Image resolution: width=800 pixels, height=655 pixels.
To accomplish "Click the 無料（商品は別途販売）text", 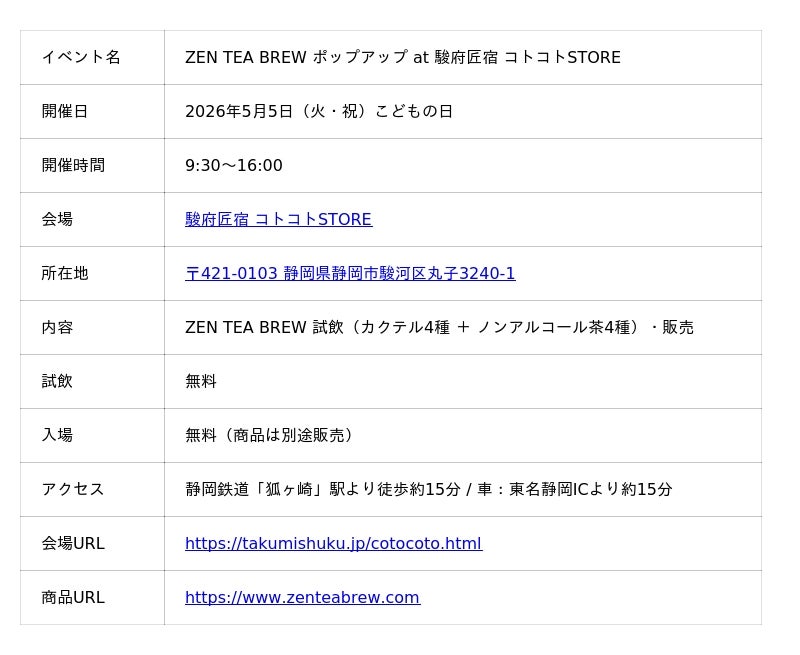I will coord(269,436).
